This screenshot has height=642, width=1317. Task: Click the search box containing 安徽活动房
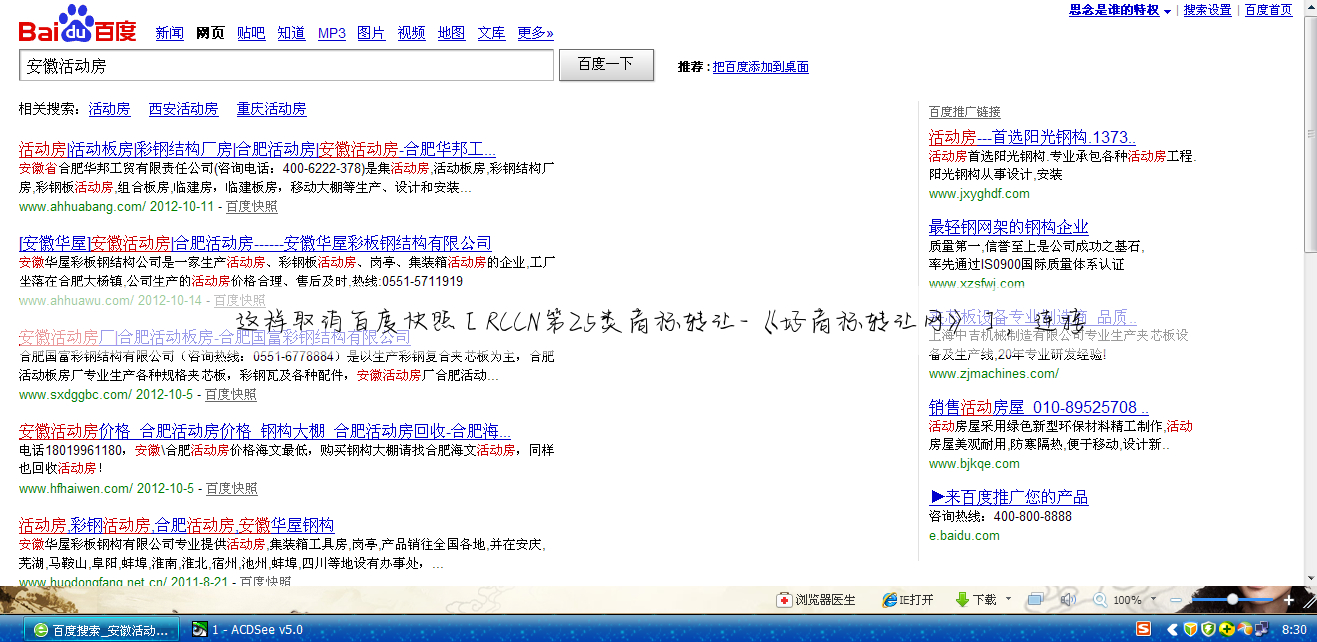pos(286,65)
